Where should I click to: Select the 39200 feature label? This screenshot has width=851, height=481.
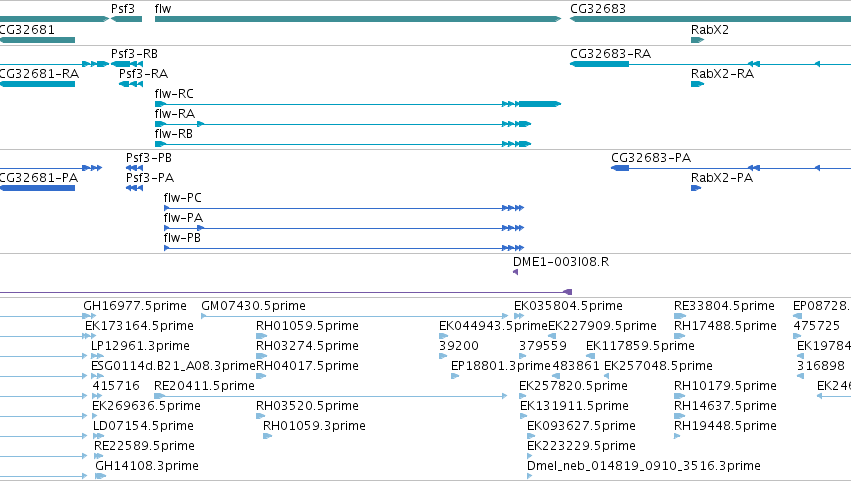[459, 346]
